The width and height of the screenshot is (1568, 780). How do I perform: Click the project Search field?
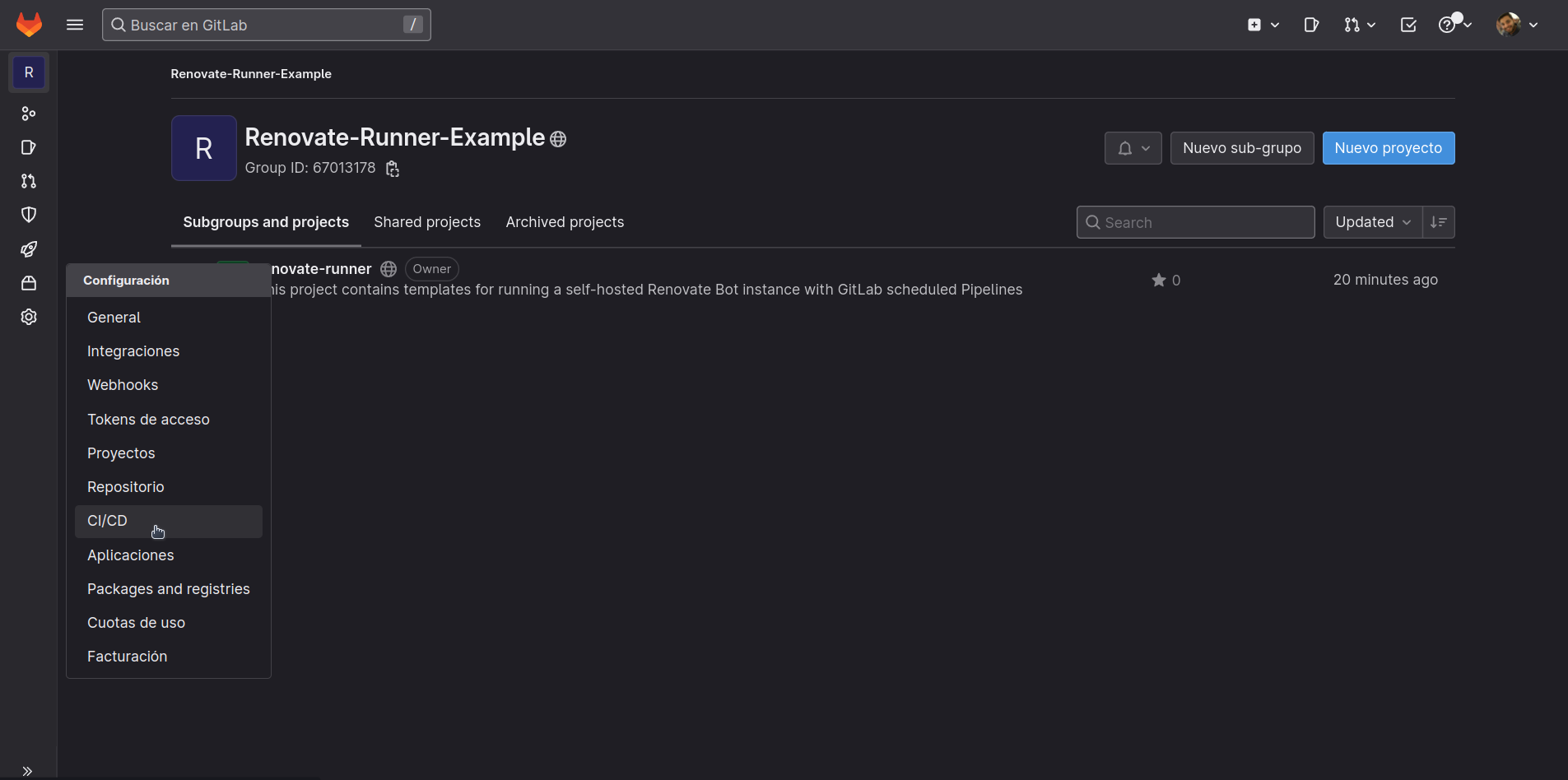pos(1195,222)
